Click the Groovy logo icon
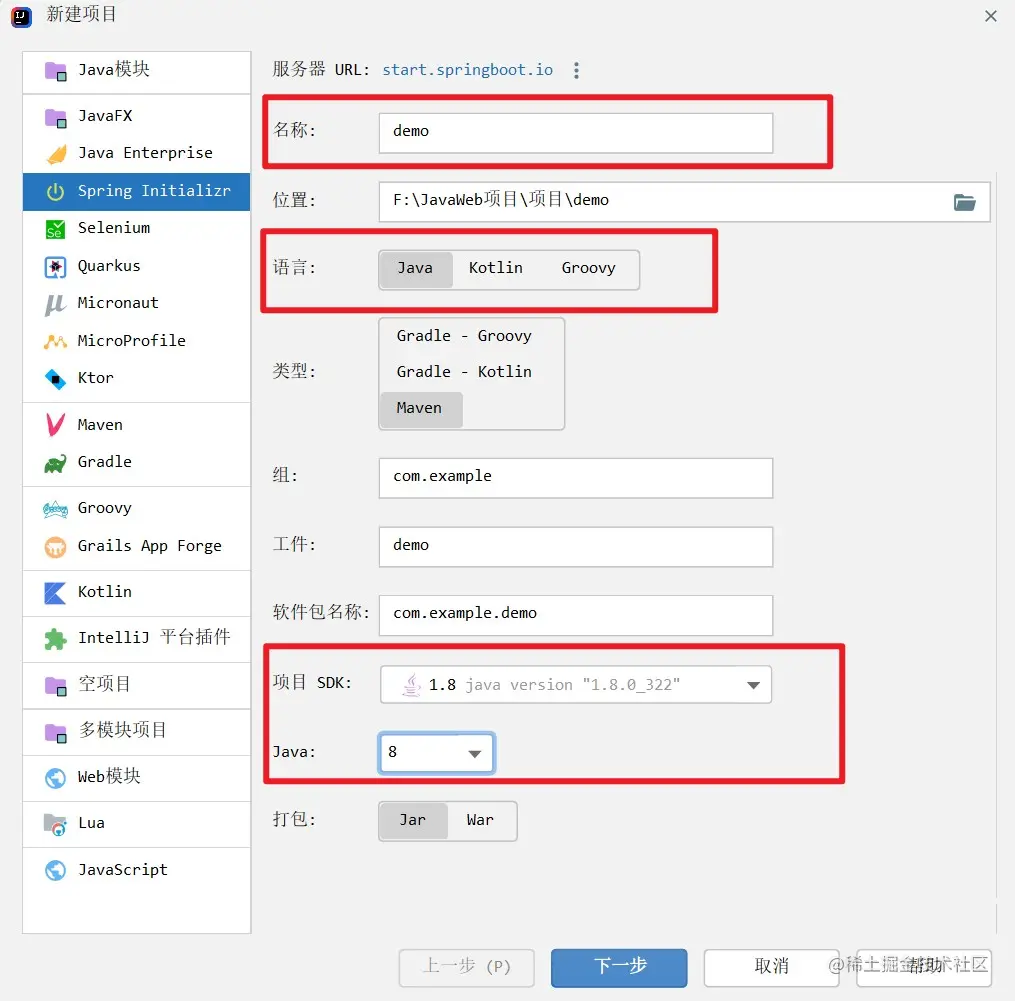Viewport: 1015px width, 1001px height. [56, 510]
